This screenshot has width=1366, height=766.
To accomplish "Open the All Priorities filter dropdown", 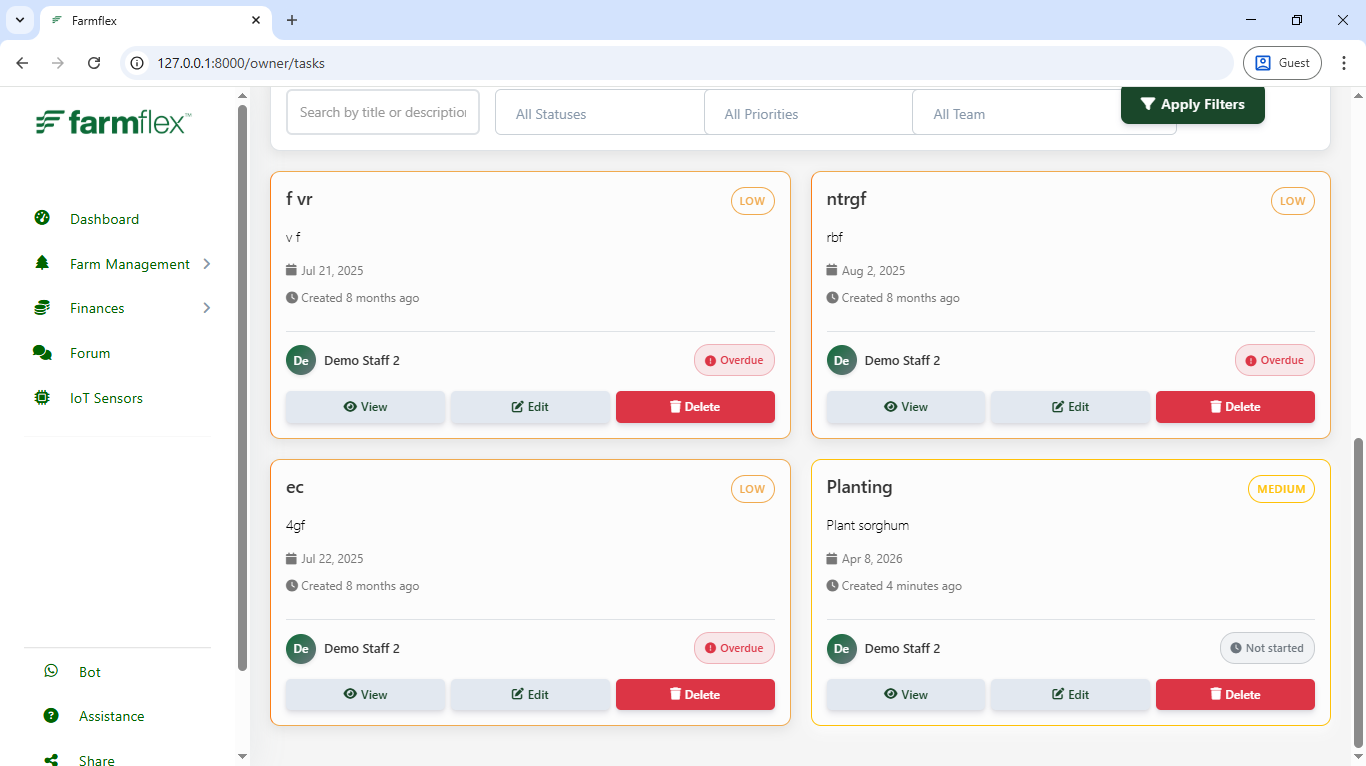I will (808, 113).
